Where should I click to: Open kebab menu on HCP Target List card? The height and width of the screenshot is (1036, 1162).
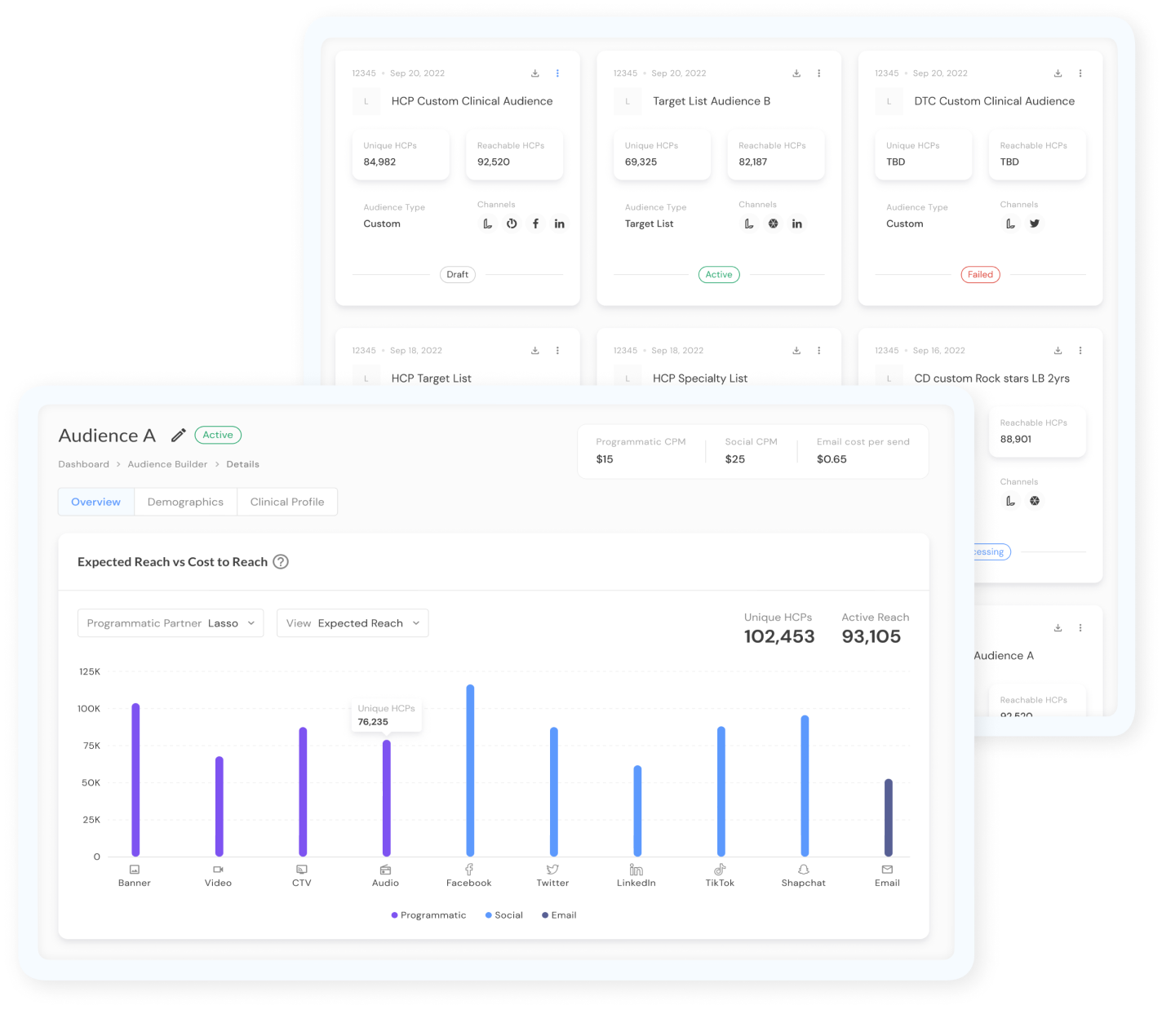coord(558,351)
